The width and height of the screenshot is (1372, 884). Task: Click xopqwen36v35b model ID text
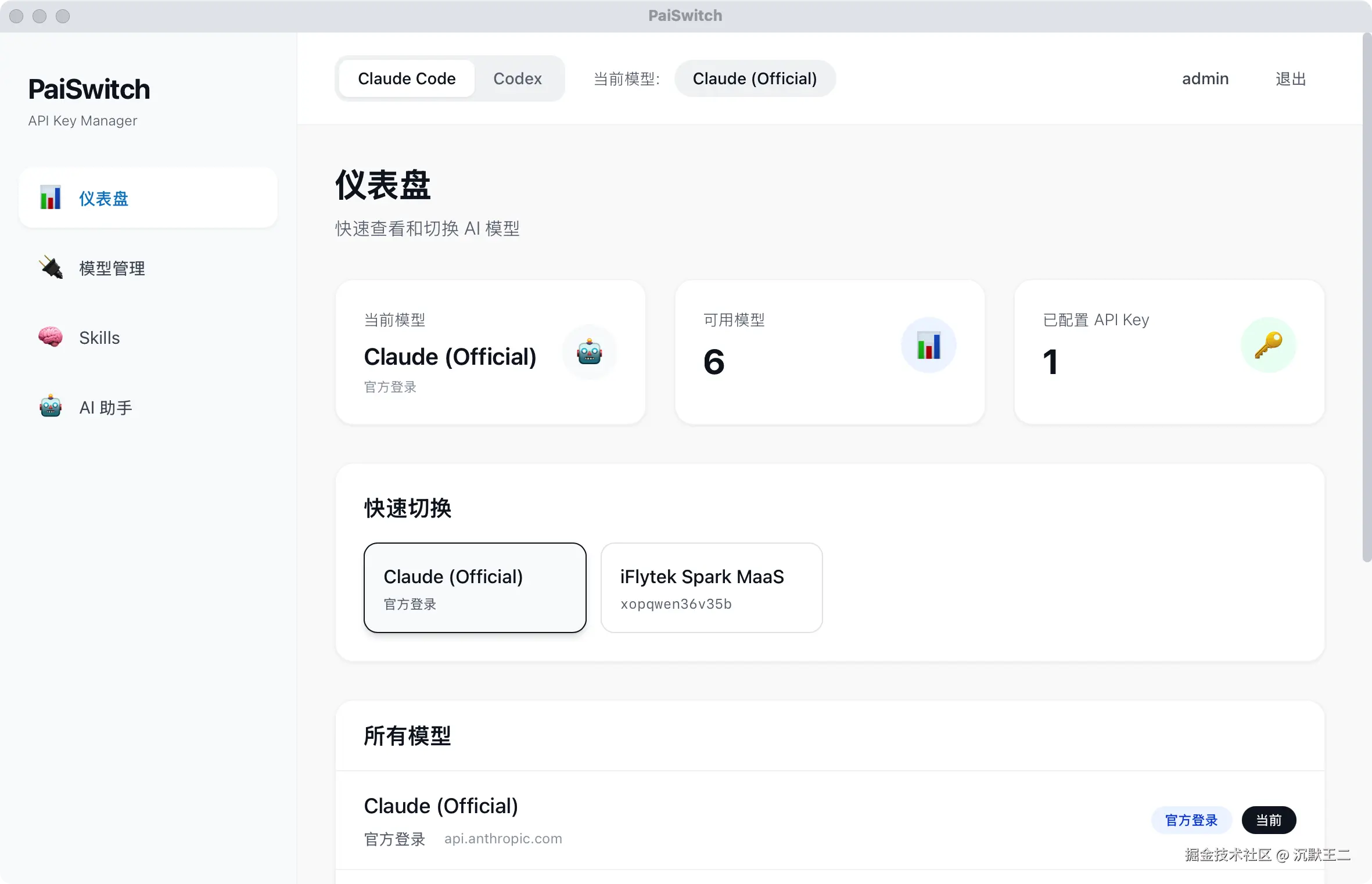(676, 604)
